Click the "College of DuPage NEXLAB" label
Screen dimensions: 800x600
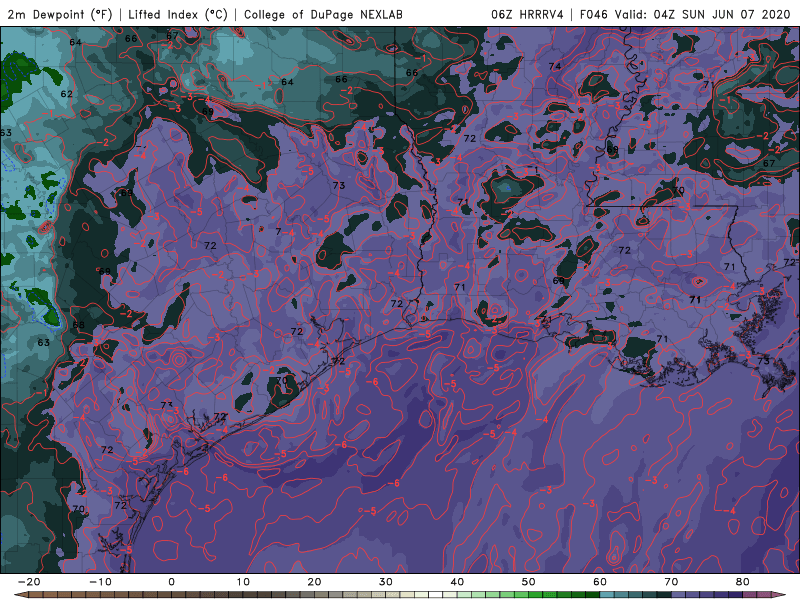(x=323, y=14)
